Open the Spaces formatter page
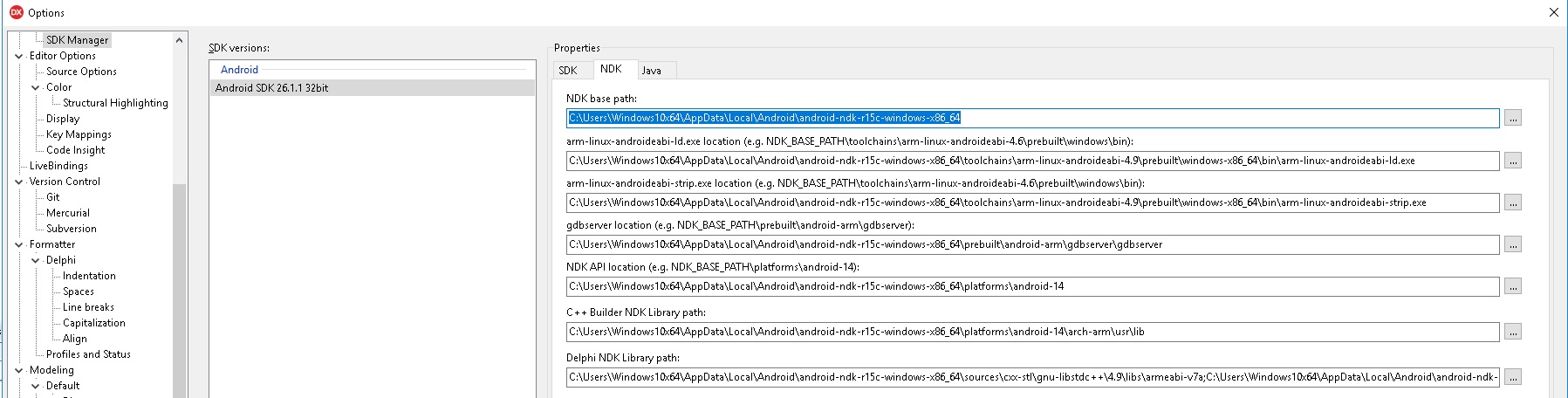Image resolution: width=1568 pixels, height=398 pixels. click(x=79, y=292)
